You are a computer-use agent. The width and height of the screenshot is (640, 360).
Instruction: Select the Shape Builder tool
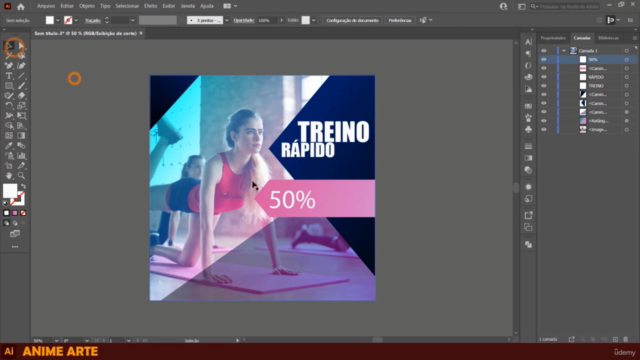9,125
